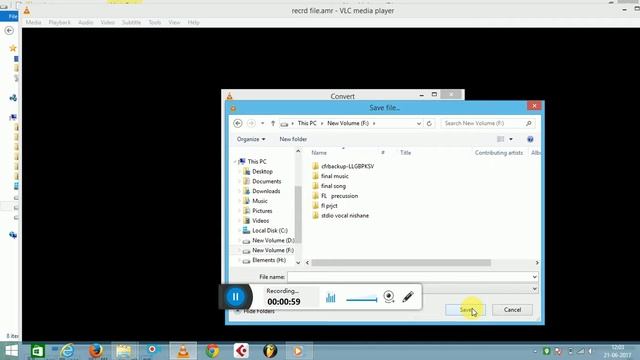This screenshot has height=360, width=640.
Task: Refresh the folder listing
Action: tap(429, 123)
